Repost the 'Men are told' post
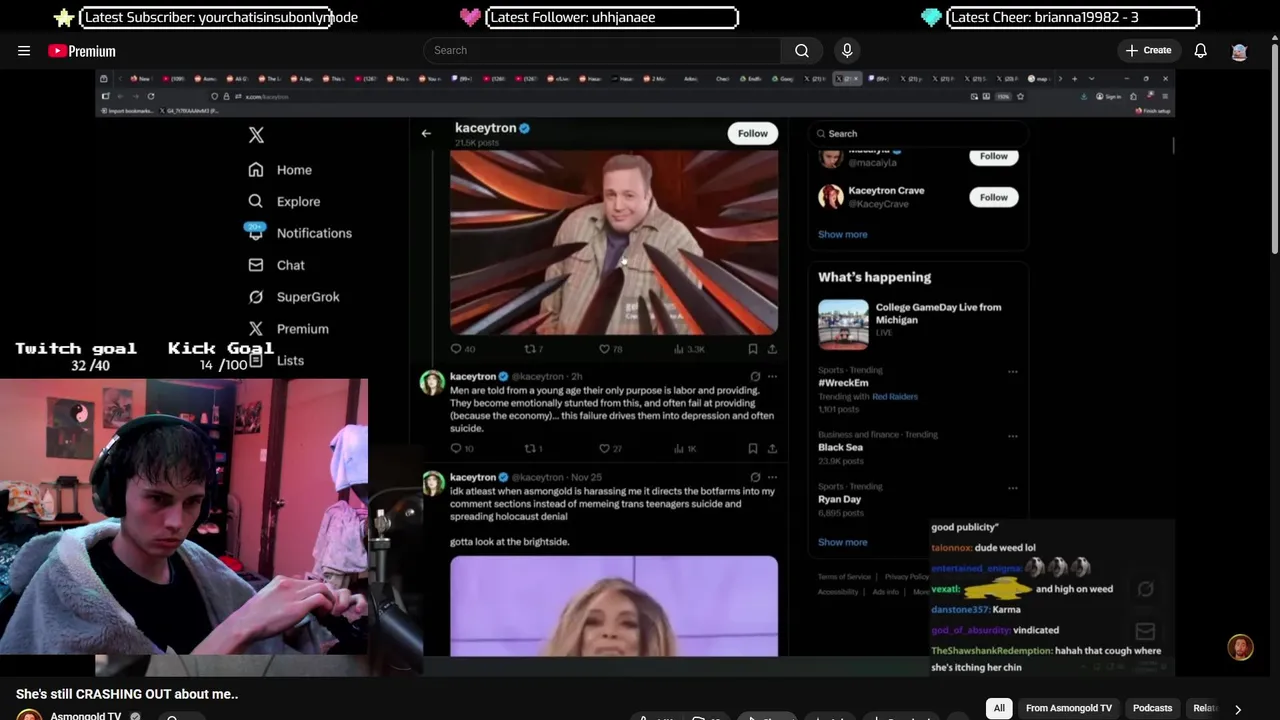The height and width of the screenshot is (720, 1280). pyautogui.click(x=534, y=449)
